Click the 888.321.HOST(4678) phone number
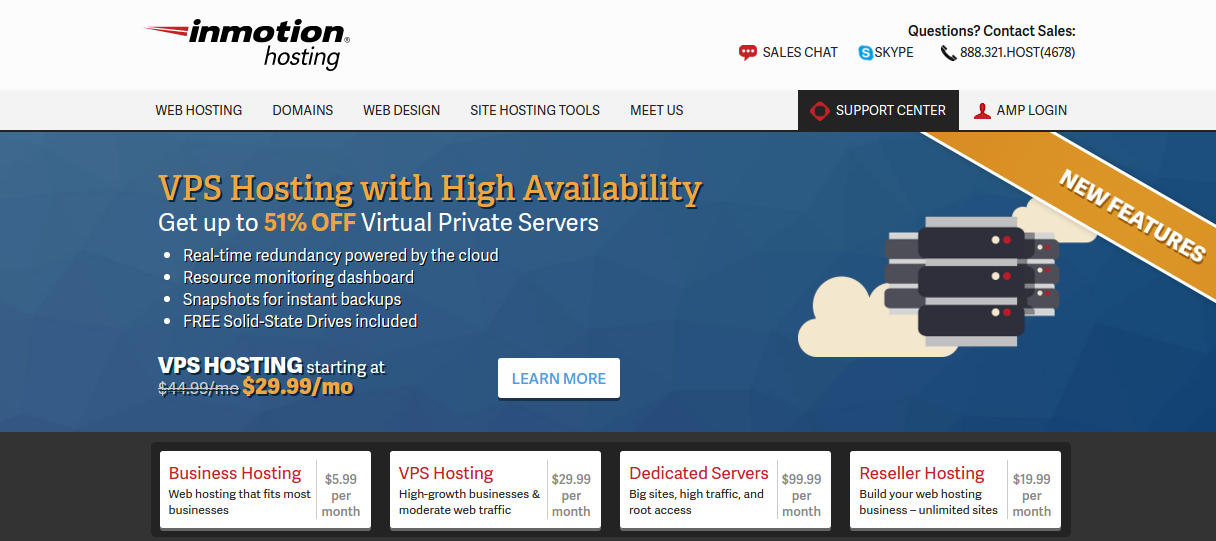Screen dimensions: 1216x541 click(1017, 52)
